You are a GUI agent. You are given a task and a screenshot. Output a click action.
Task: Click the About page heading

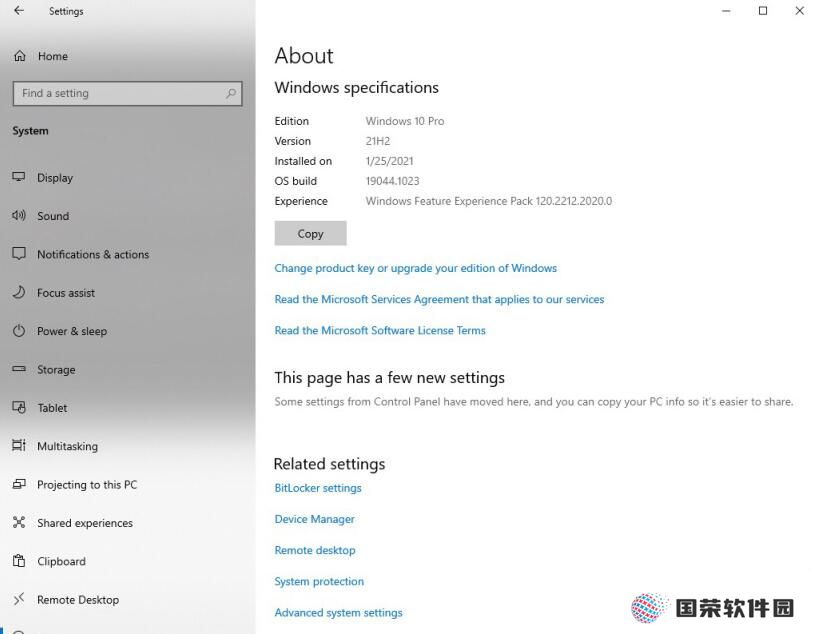click(304, 55)
